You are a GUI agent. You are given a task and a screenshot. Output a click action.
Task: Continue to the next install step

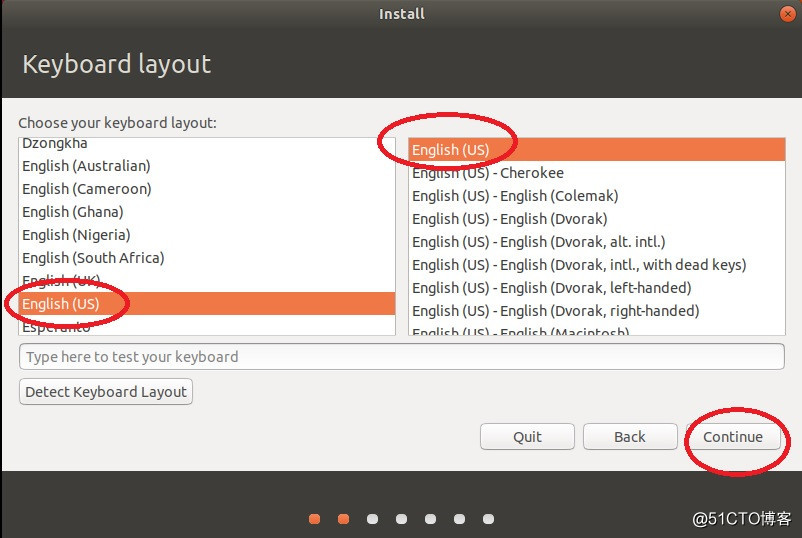coord(733,437)
